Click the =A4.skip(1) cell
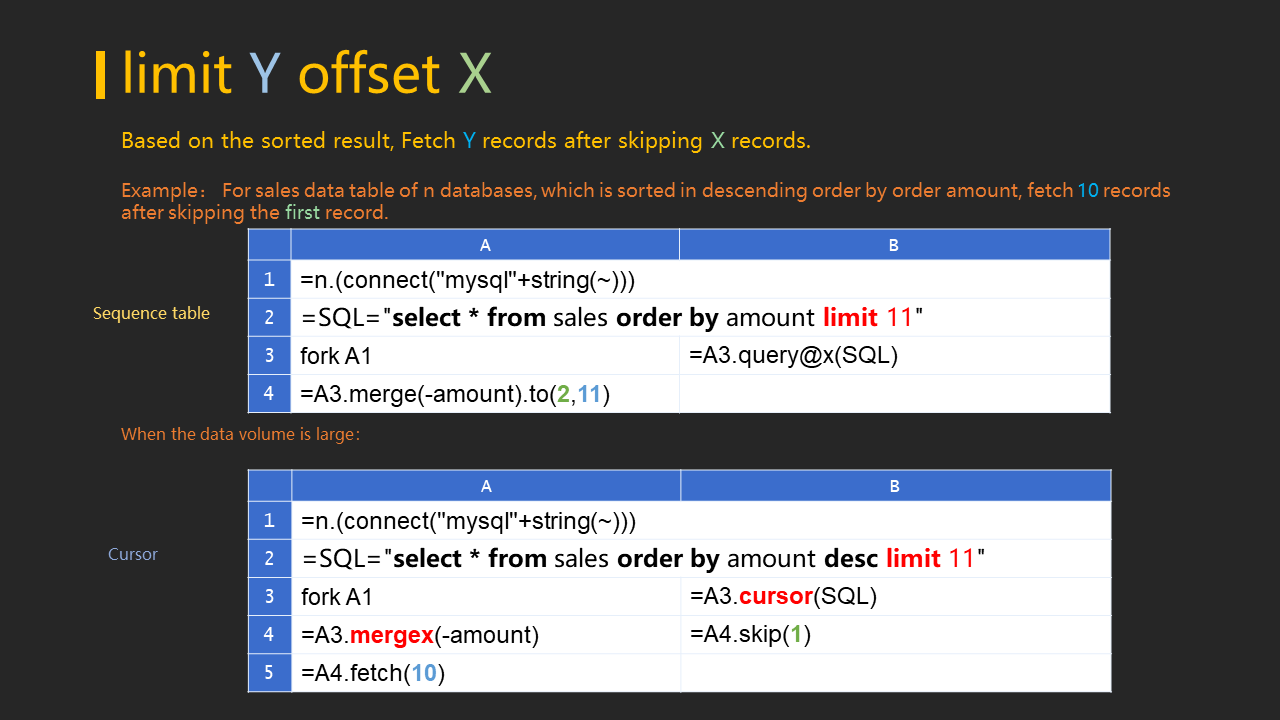This screenshot has width=1280, height=720. (895, 635)
